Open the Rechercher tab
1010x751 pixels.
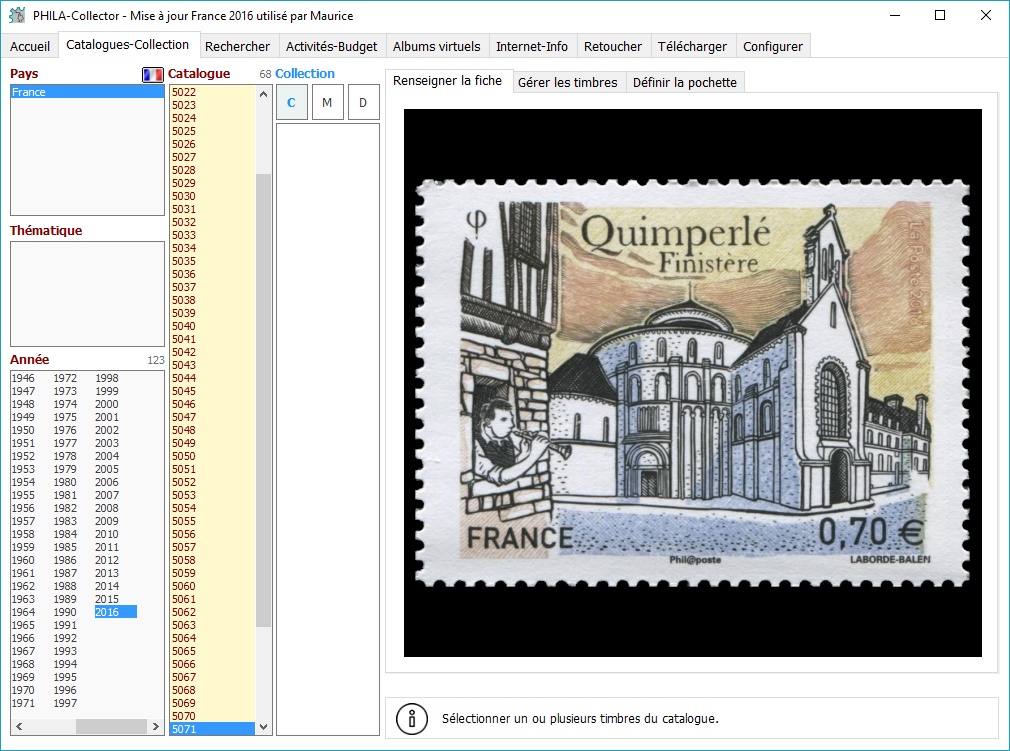(x=237, y=46)
